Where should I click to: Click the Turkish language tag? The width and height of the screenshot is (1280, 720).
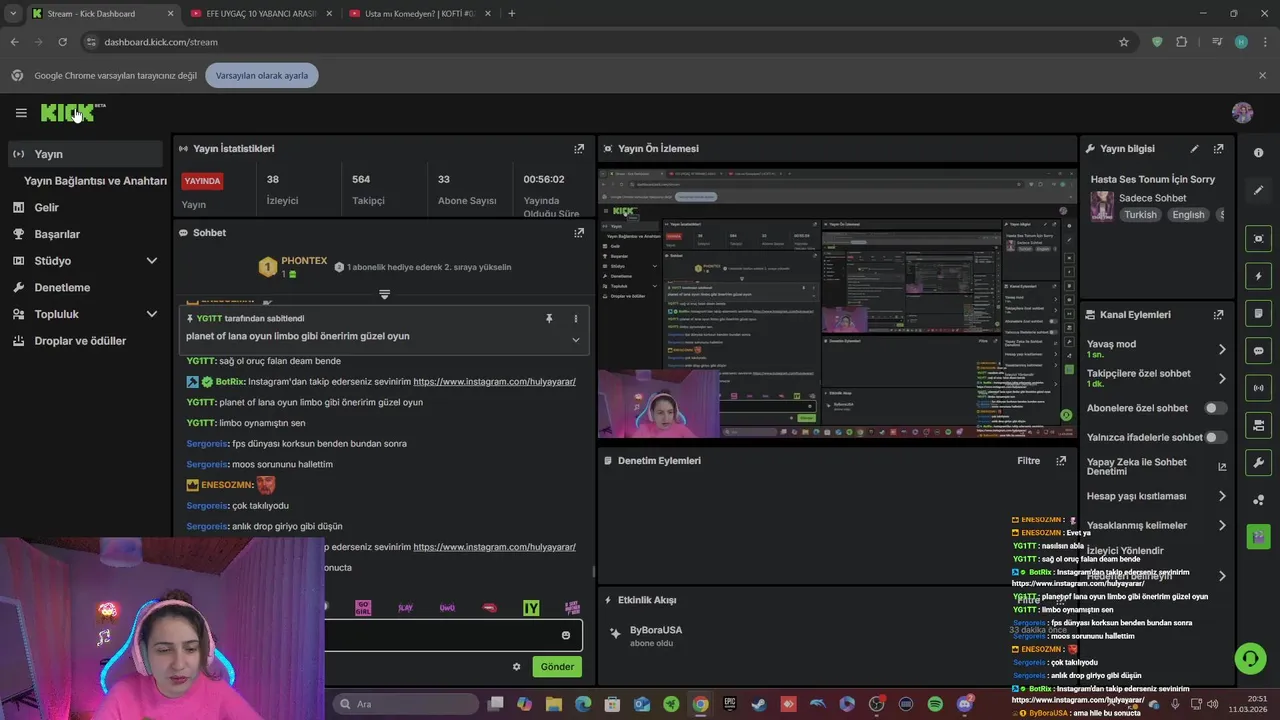pos(1139,215)
